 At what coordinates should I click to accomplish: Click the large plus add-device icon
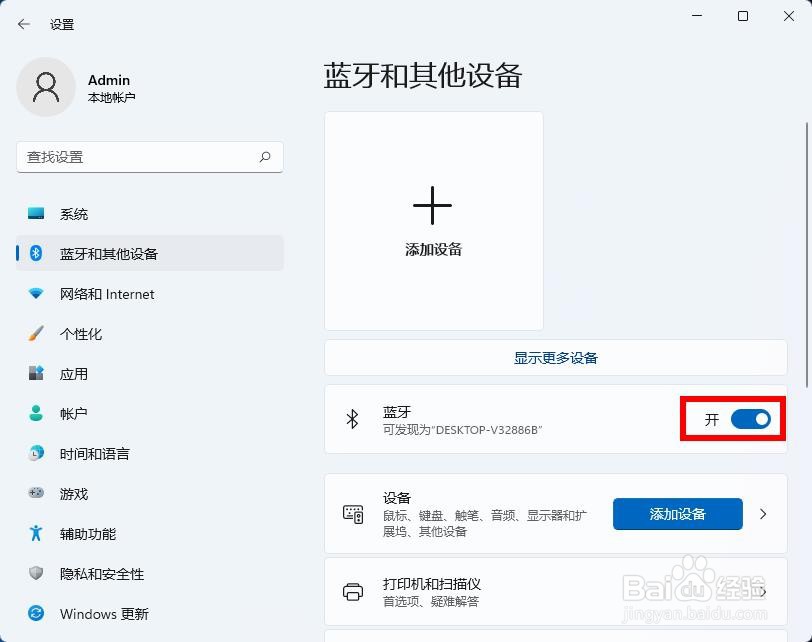click(432, 206)
